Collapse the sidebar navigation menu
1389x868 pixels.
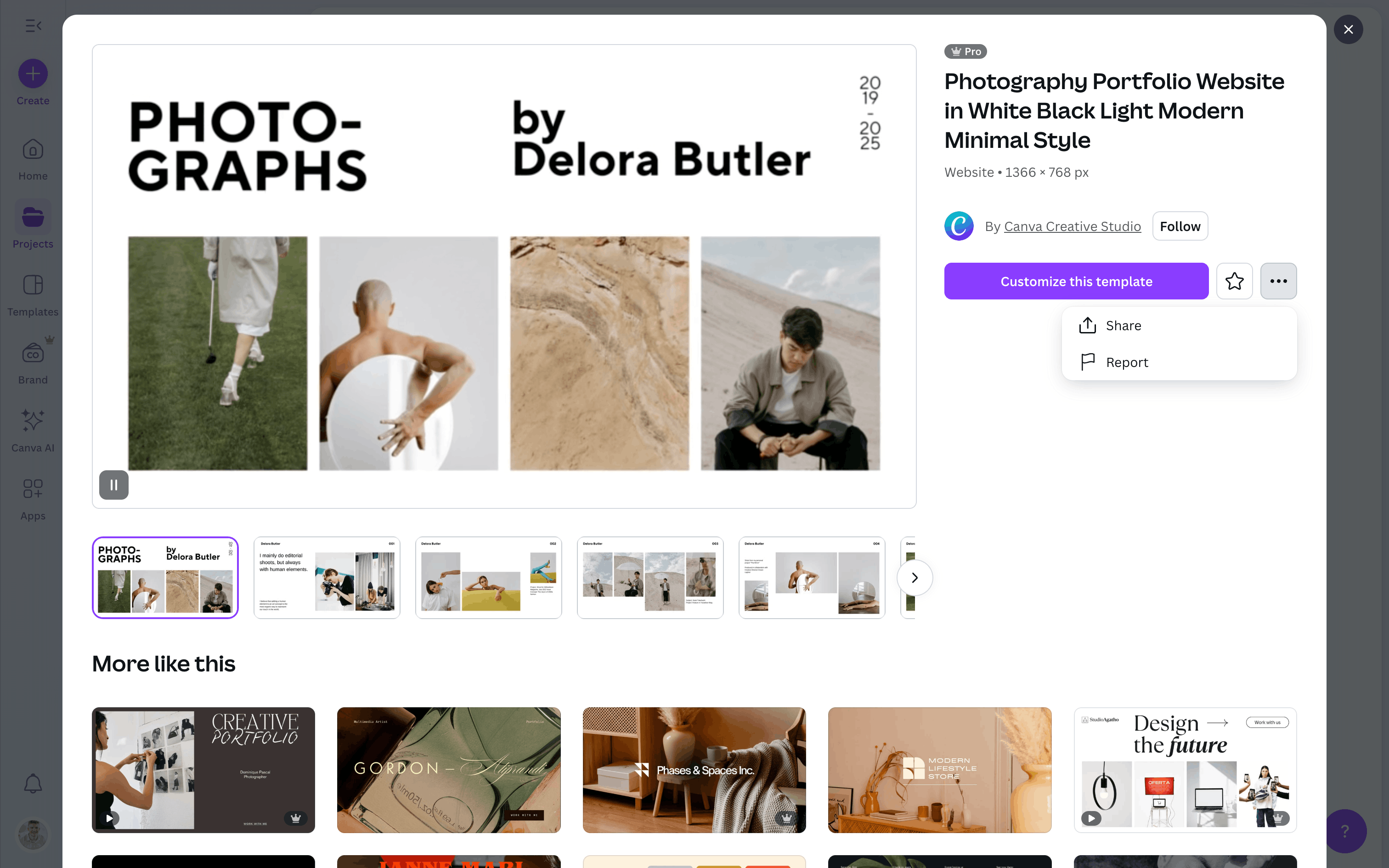tap(33, 26)
